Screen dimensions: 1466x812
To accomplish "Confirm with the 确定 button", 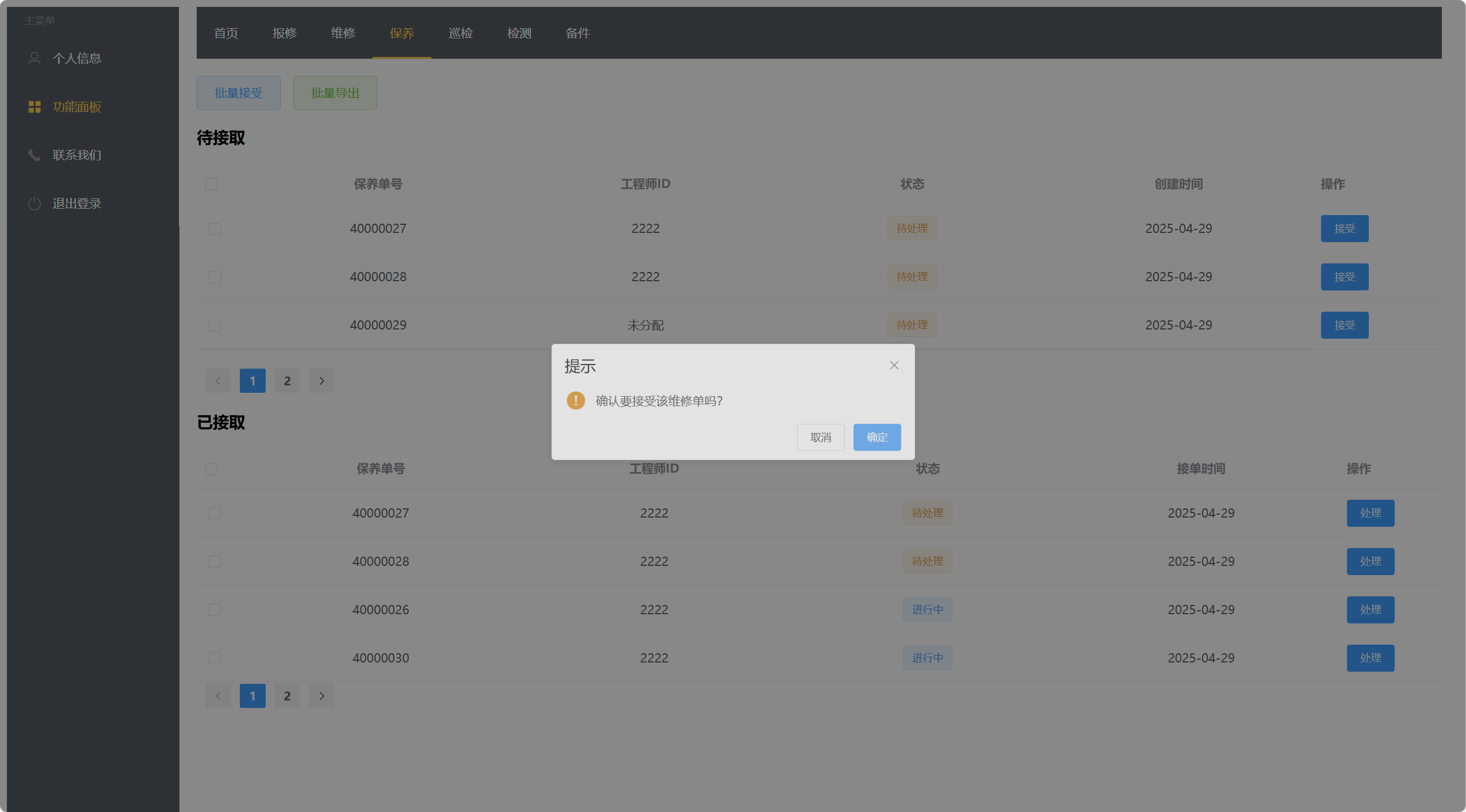I will point(876,437).
